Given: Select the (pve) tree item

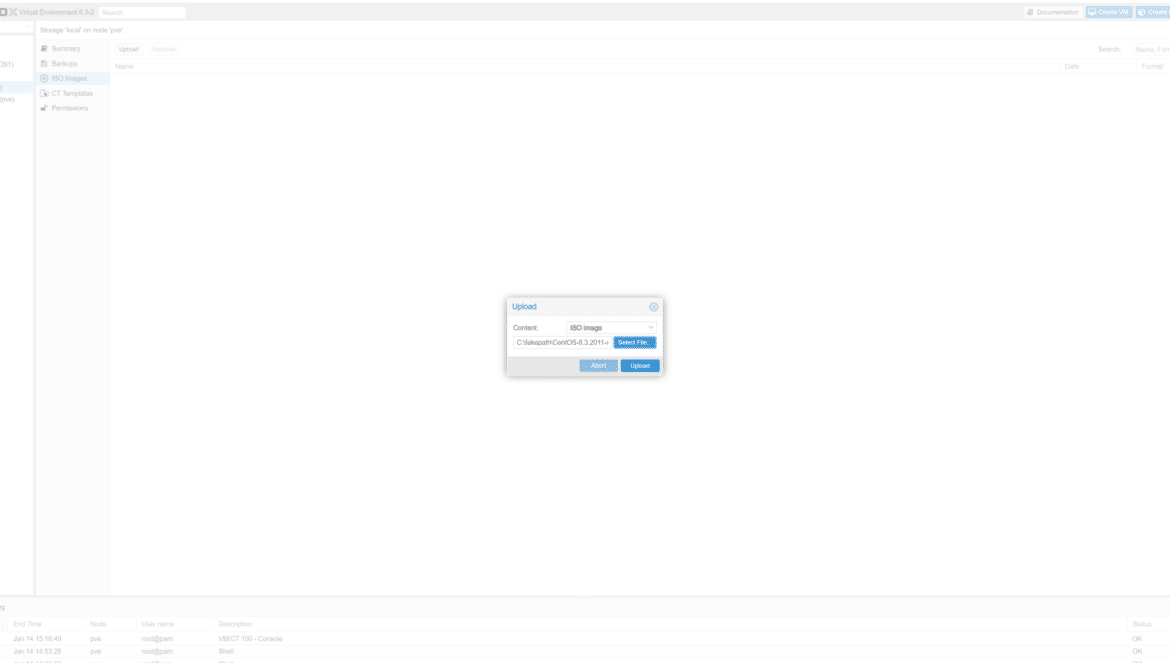Looking at the screenshot, I should tap(7, 99).
